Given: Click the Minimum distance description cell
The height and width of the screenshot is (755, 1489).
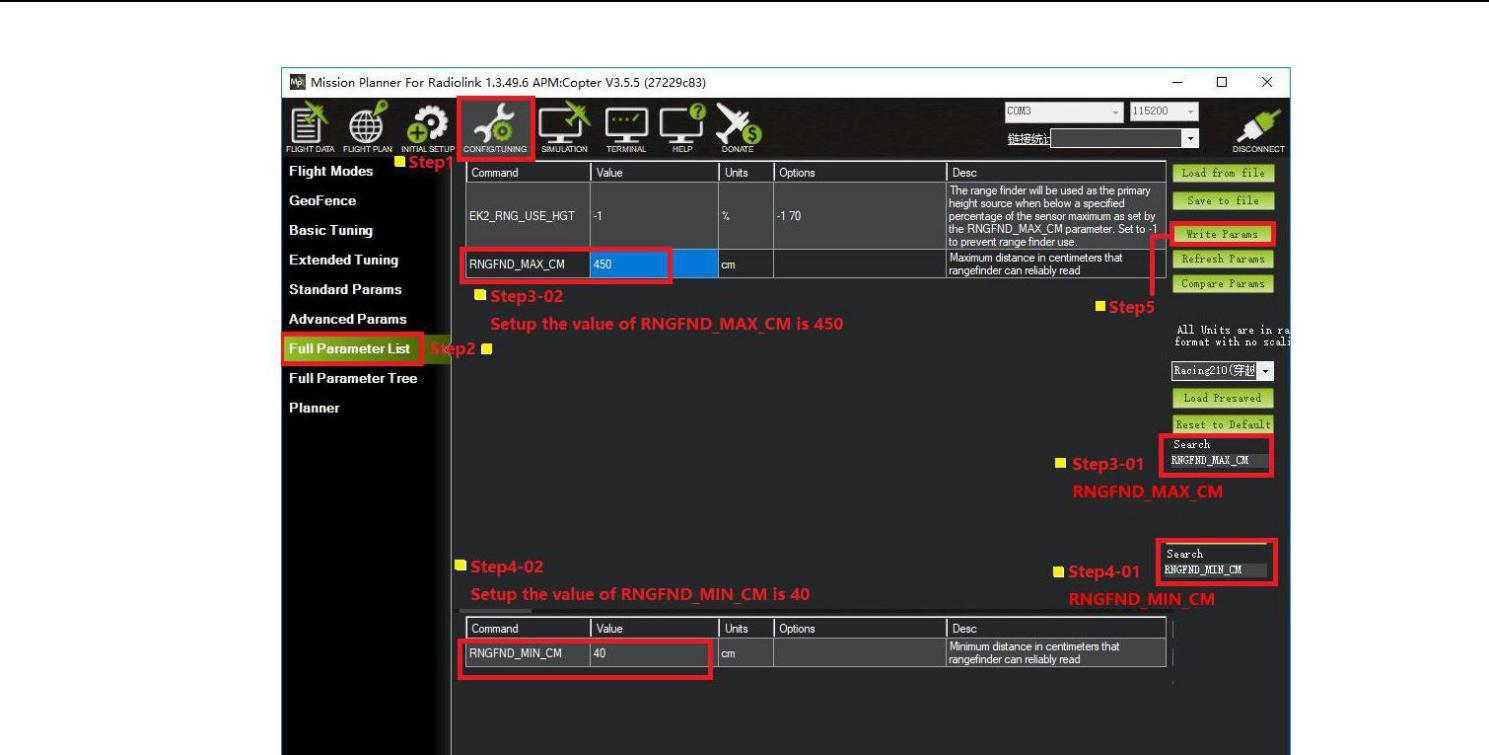Looking at the screenshot, I should coord(1057,653).
